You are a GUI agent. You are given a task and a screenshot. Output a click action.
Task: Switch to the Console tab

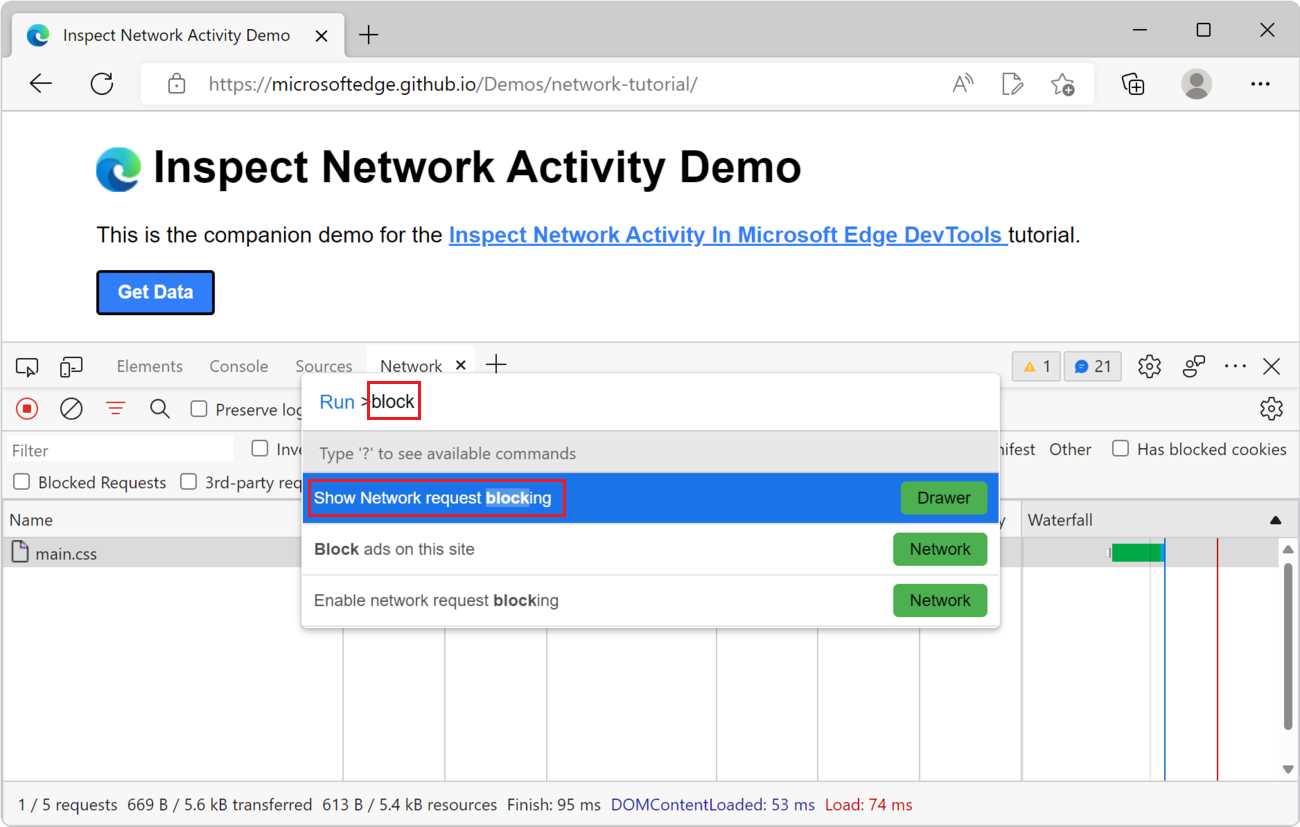click(x=238, y=366)
